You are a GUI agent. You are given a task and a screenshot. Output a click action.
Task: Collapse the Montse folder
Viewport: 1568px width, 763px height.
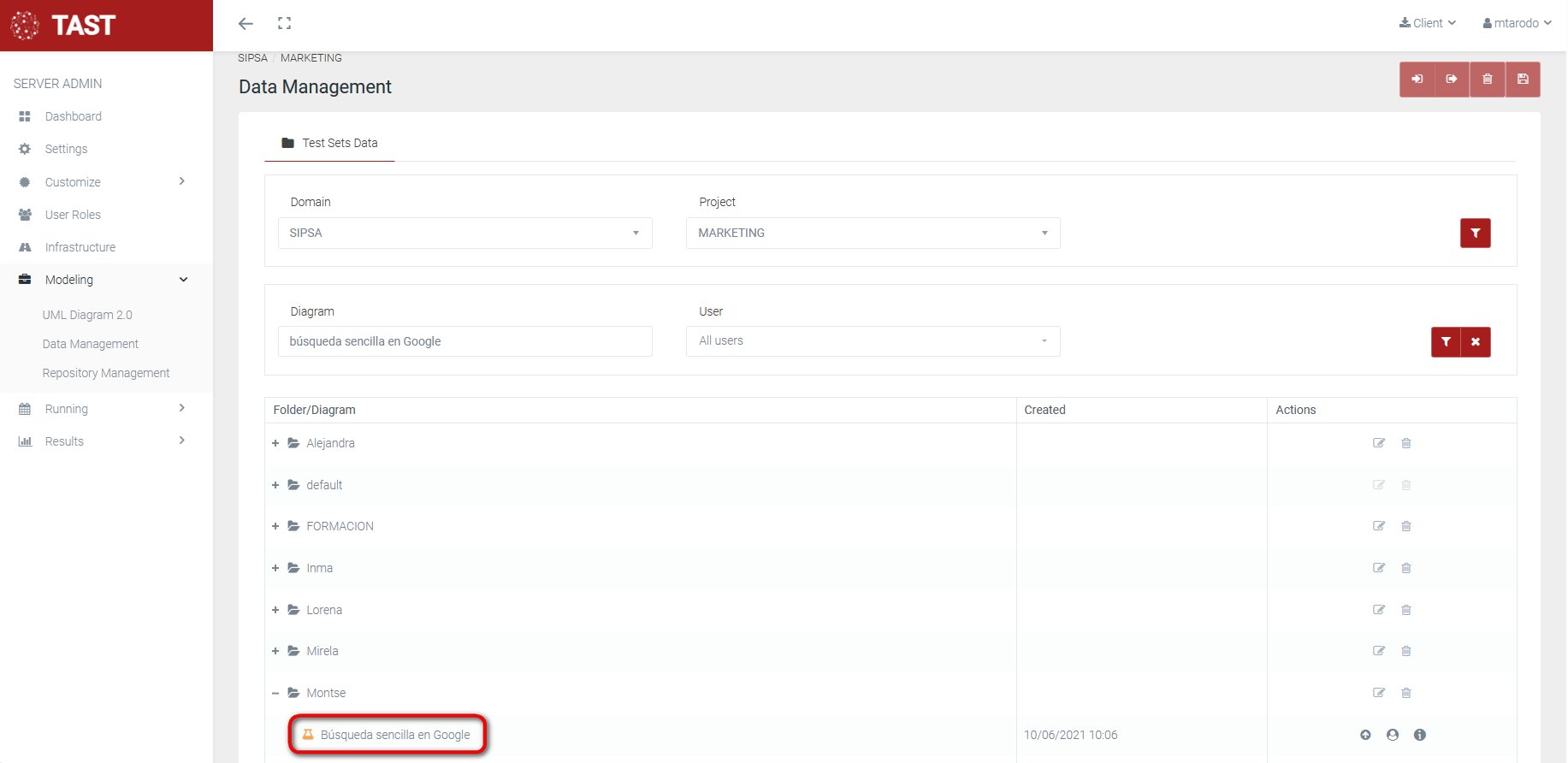pyautogui.click(x=275, y=693)
